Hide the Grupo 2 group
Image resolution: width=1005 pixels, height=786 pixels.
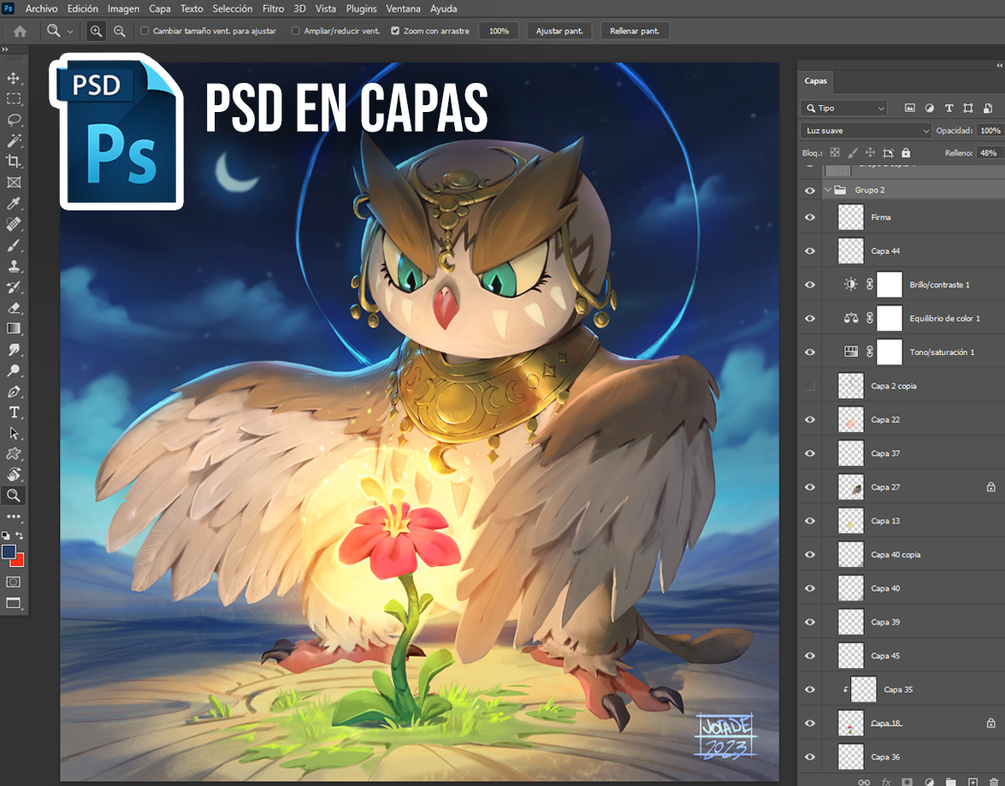tap(810, 190)
